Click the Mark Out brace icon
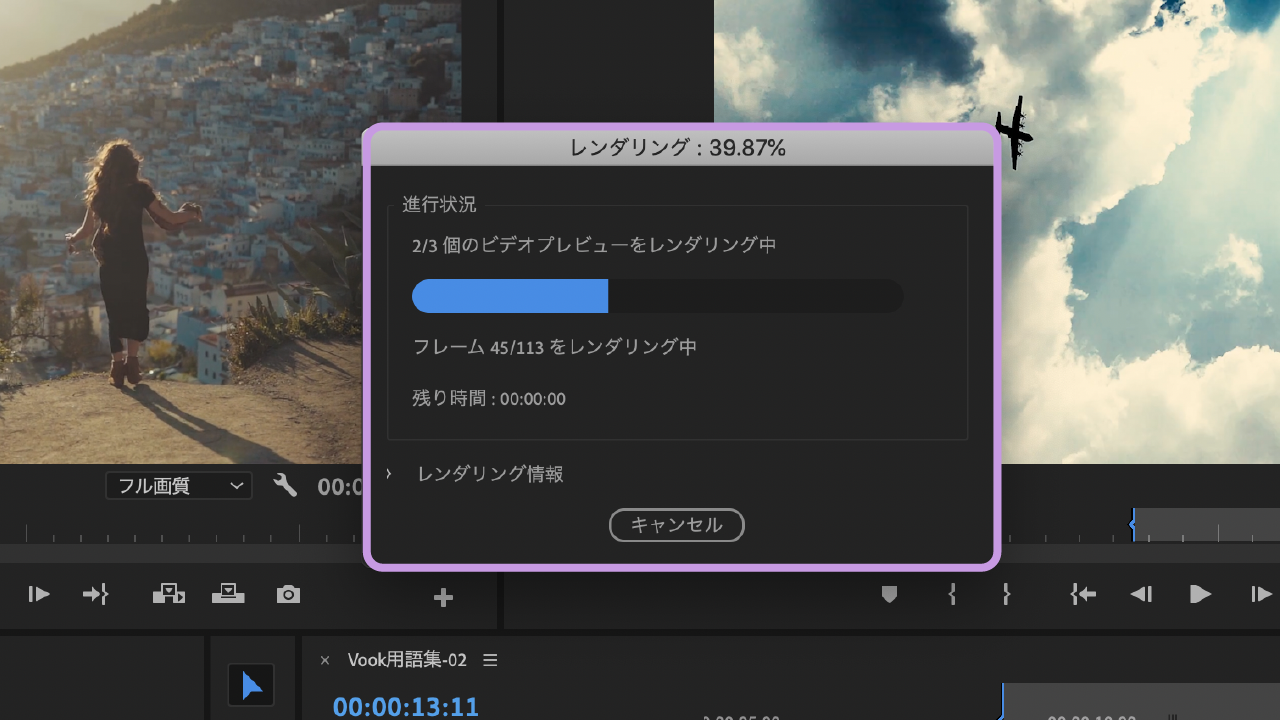This screenshot has width=1280, height=720. coord(1006,594)
